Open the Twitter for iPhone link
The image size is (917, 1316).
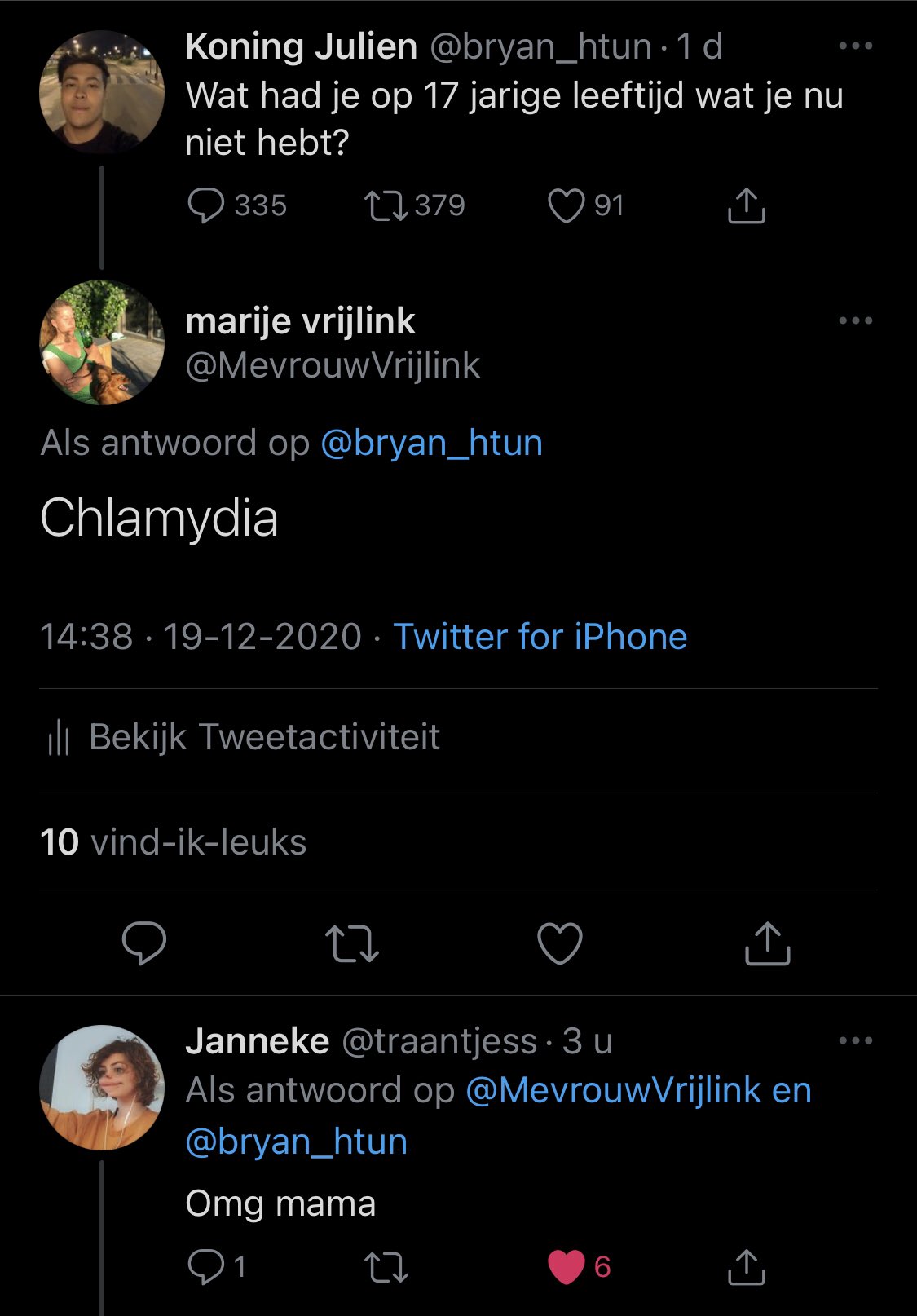(x=540, y=637)
